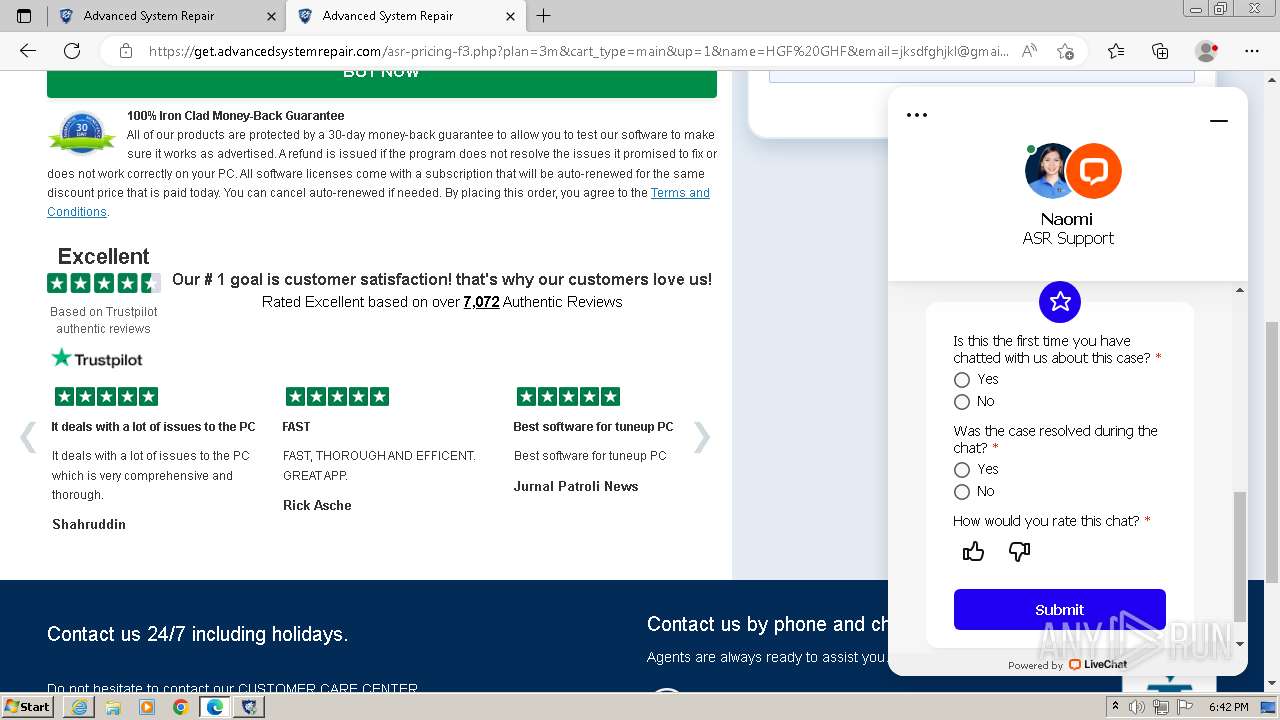Show next review with right arrow

702,437
